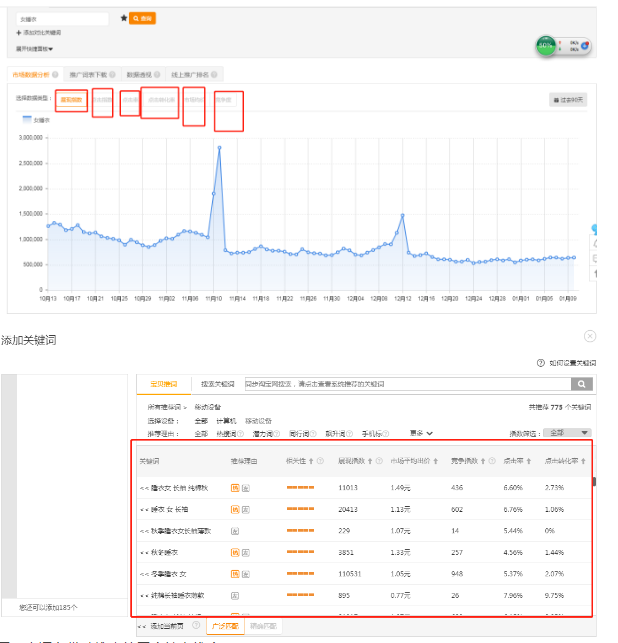This screenshot has height=643, width=618.
Task: Select 同行词 recommendation reason filter
Action: click(299, 434)
